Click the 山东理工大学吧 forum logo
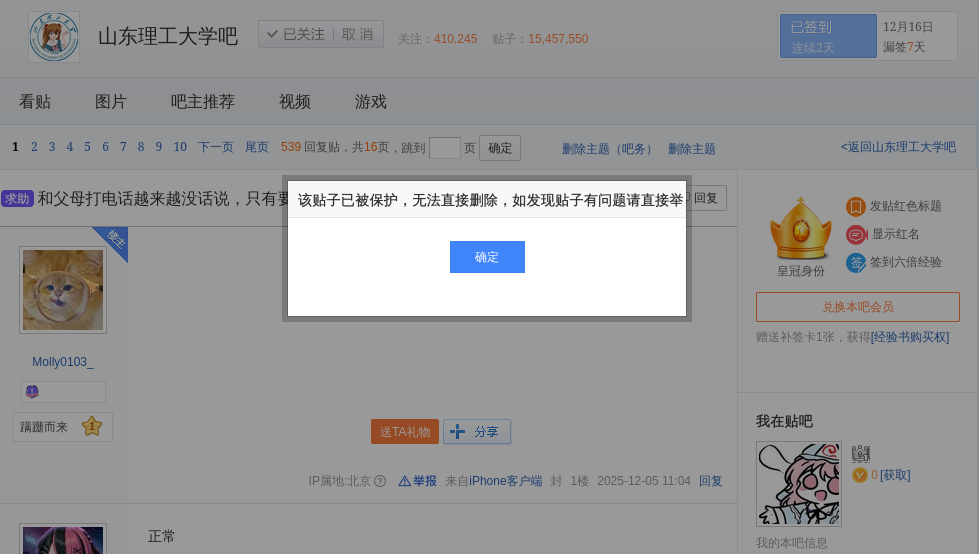The width and height of the screenshot is (979, 554). (54, 37)
